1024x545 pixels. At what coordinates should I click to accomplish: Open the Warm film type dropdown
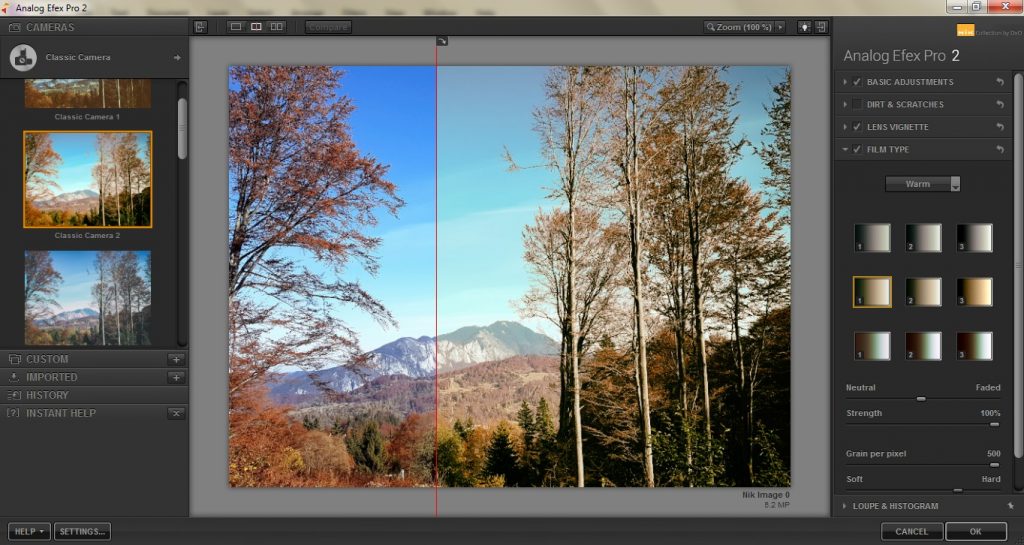click(923, 184)
